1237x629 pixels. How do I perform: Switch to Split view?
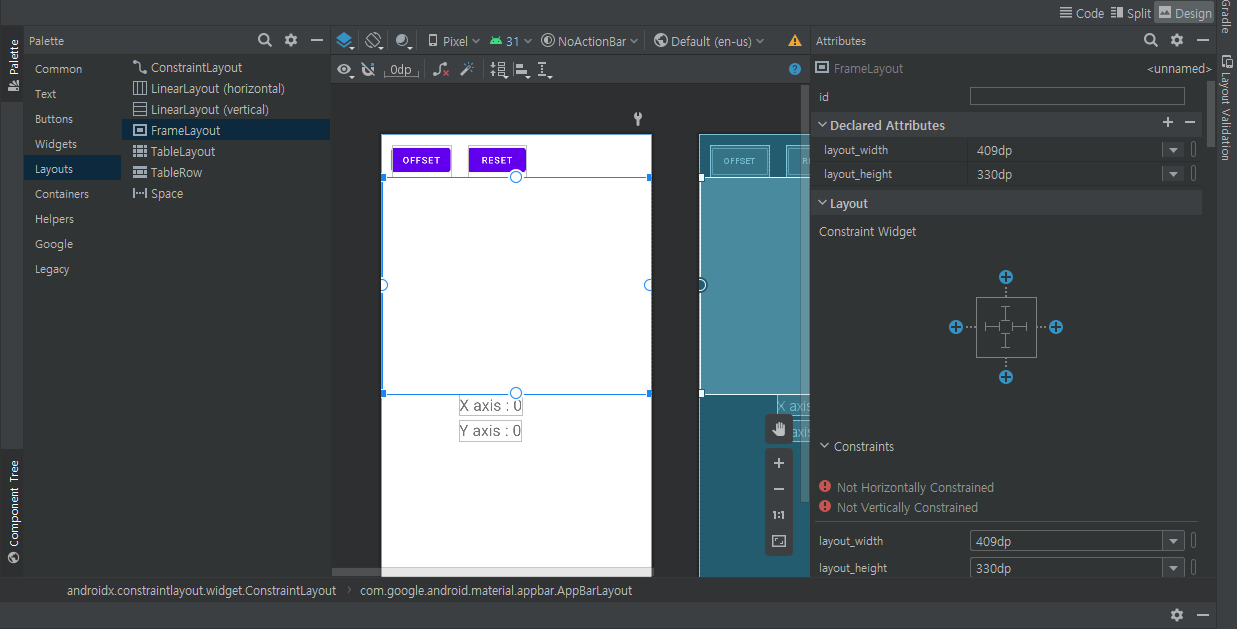pos(1131,13)
